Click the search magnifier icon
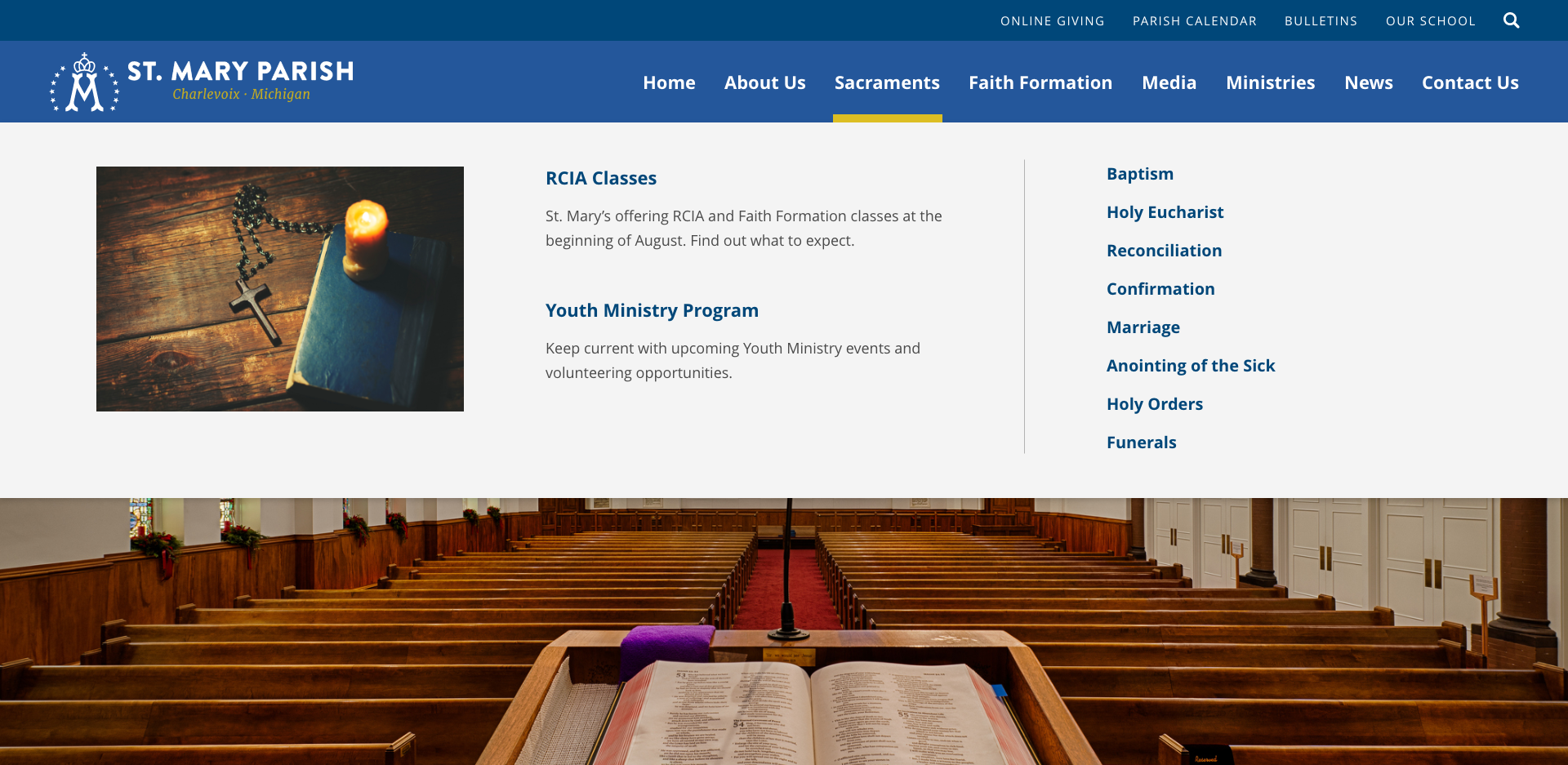The width and height of the screenshot is (1568, 765). pos(1511,20)
